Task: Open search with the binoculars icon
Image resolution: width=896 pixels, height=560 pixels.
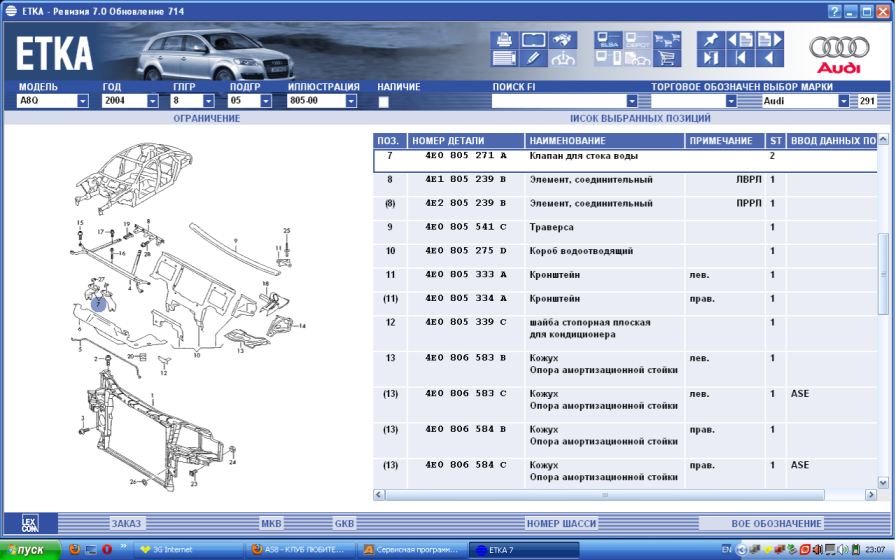Action: [564, 40]
